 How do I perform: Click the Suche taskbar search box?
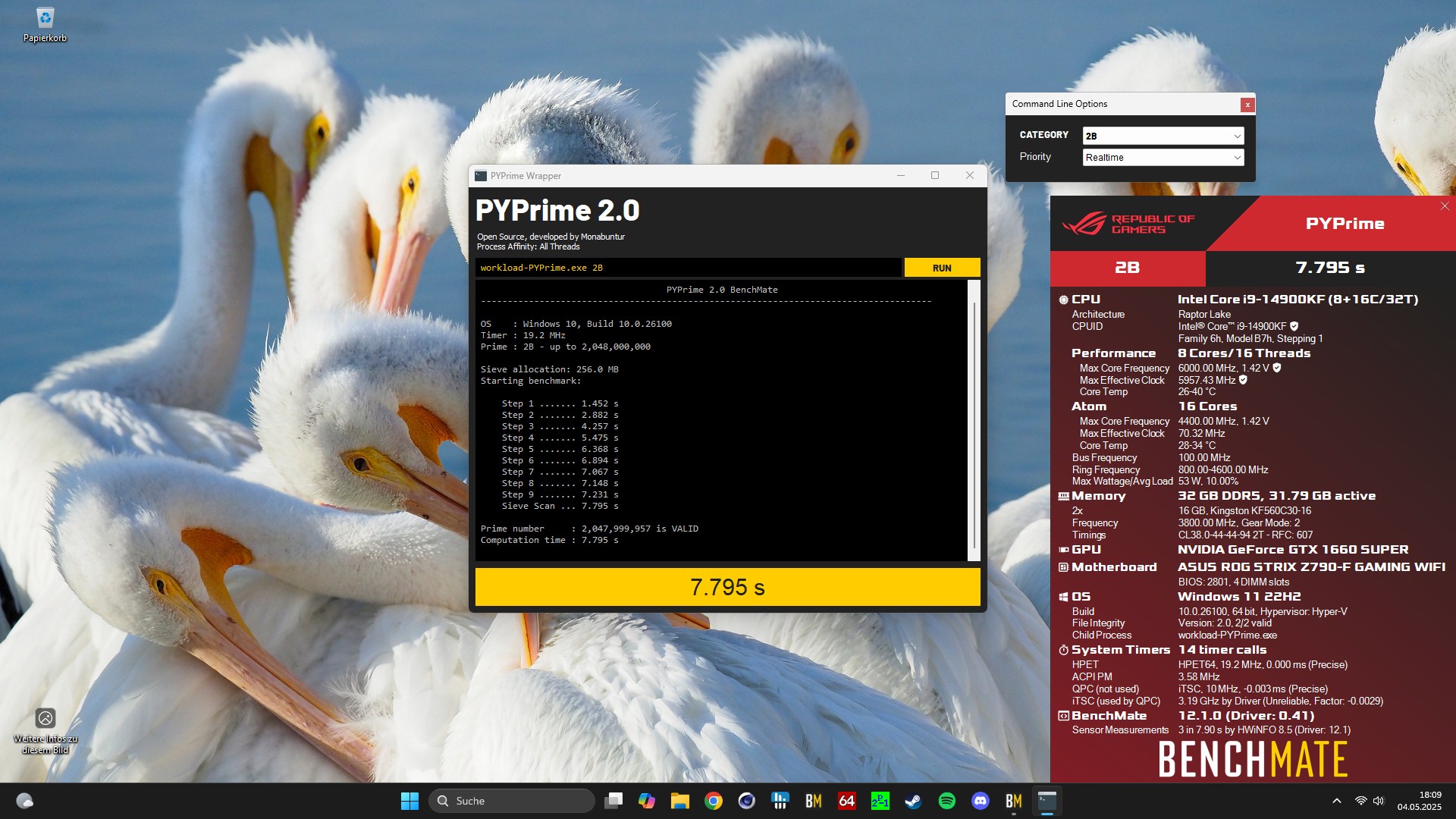513,801
